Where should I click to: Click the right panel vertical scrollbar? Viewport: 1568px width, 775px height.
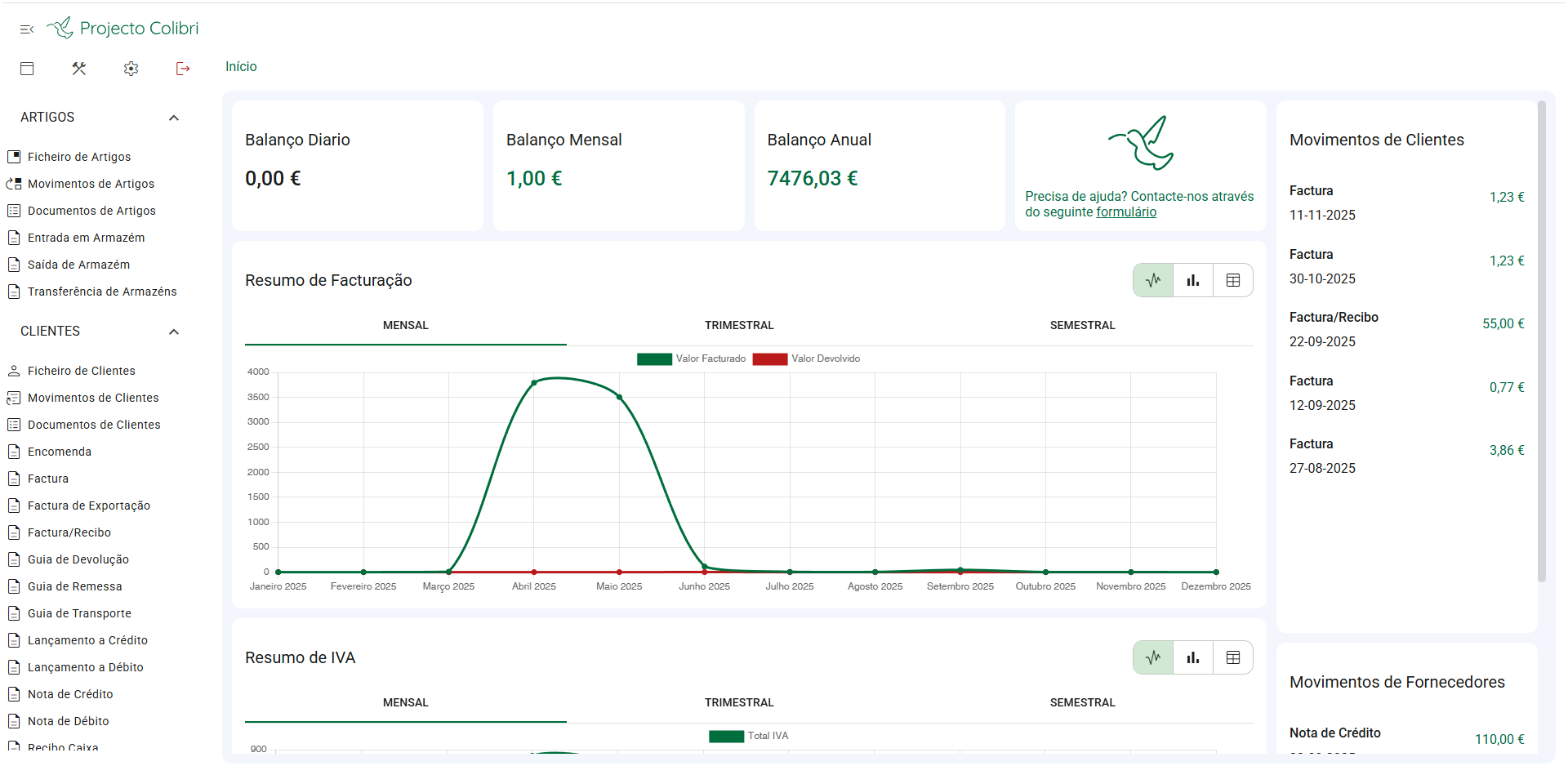pyautogui.click(x=1542, y=341)
